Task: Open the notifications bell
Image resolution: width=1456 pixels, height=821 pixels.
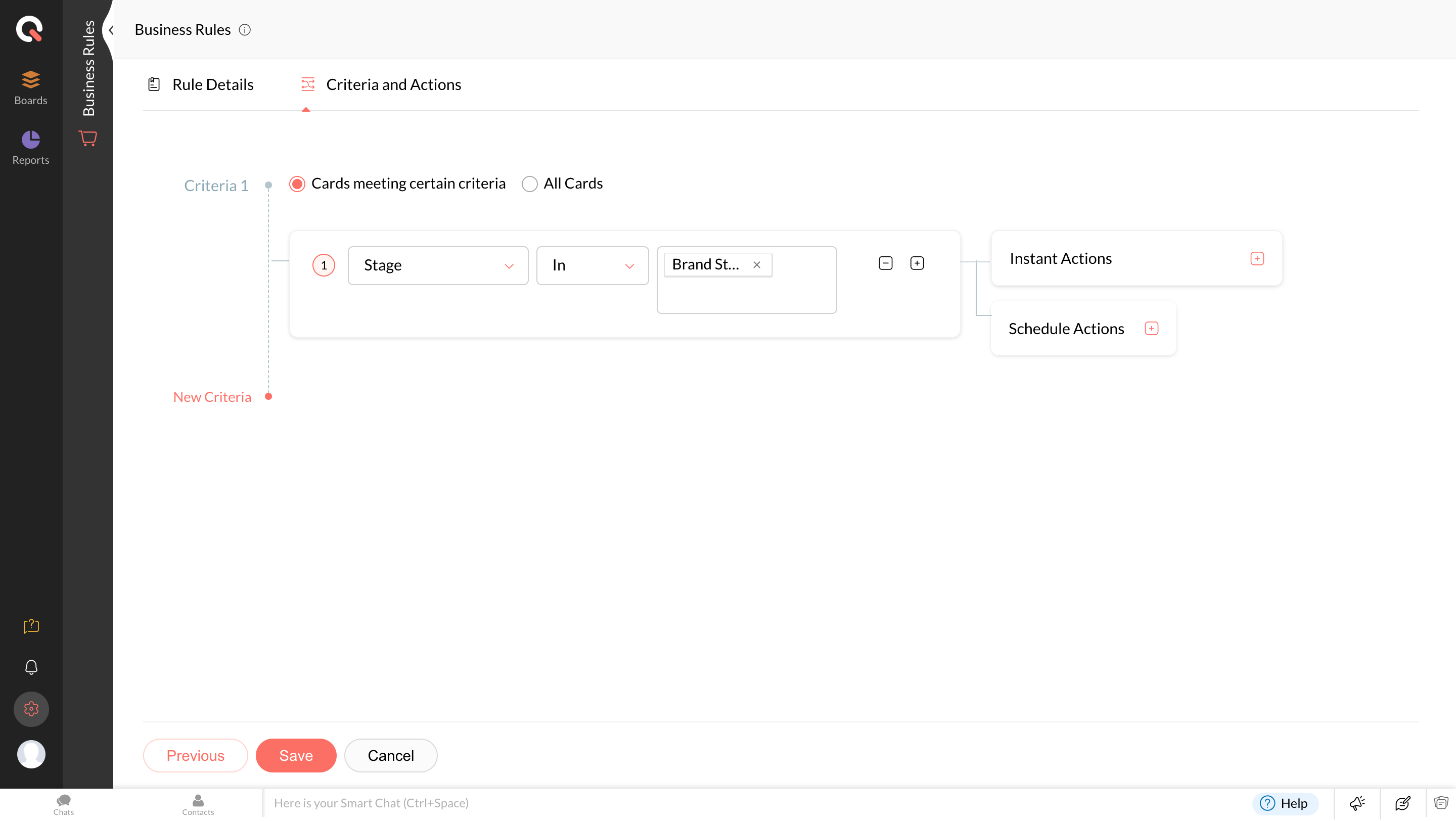Action: click(x=31, y=667)
